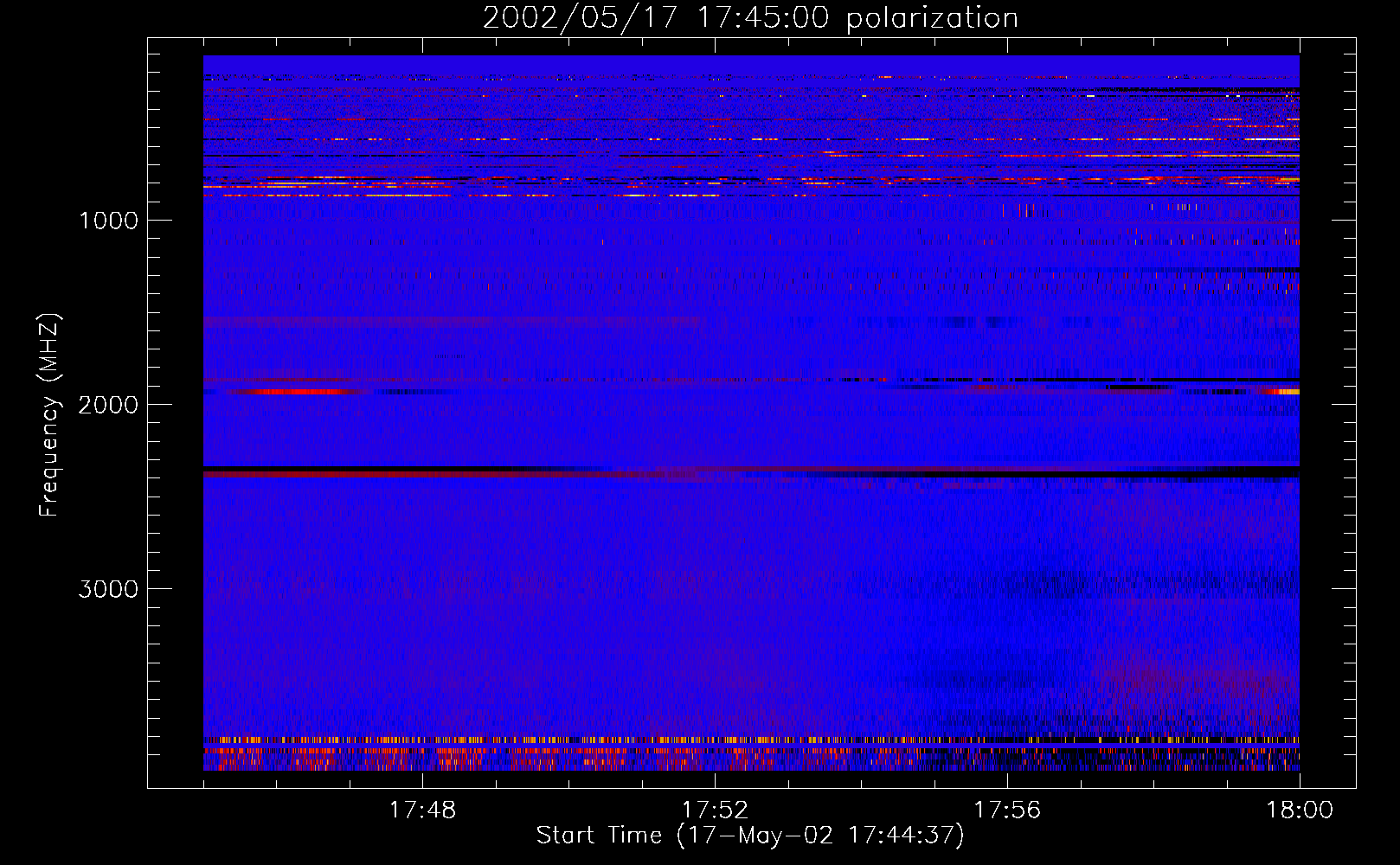Click the plot title '2002/05/17 17:45:00 polarization'
The width and height of the screenshot is (1400, 865).
(x=750, y=18)
